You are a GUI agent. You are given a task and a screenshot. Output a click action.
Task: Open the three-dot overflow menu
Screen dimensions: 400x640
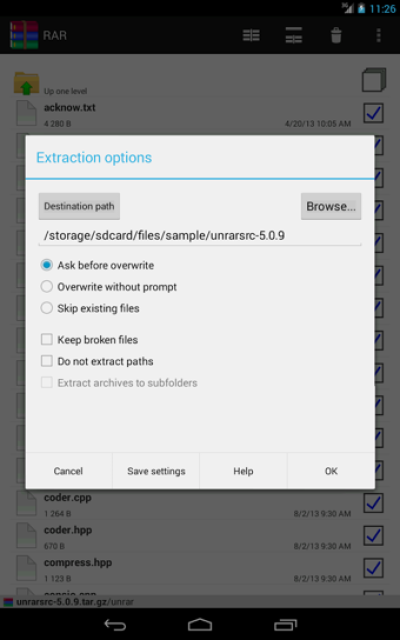click(x=378, y=36)
